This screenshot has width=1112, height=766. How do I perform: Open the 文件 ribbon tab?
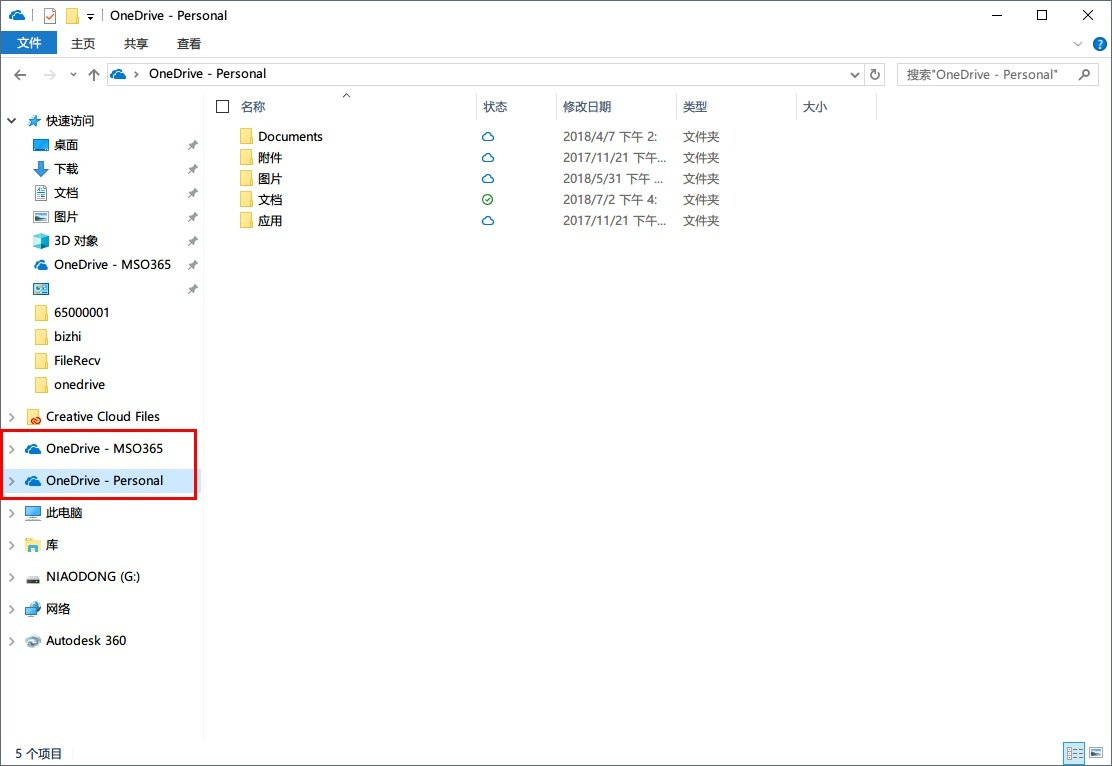[29, 43]
